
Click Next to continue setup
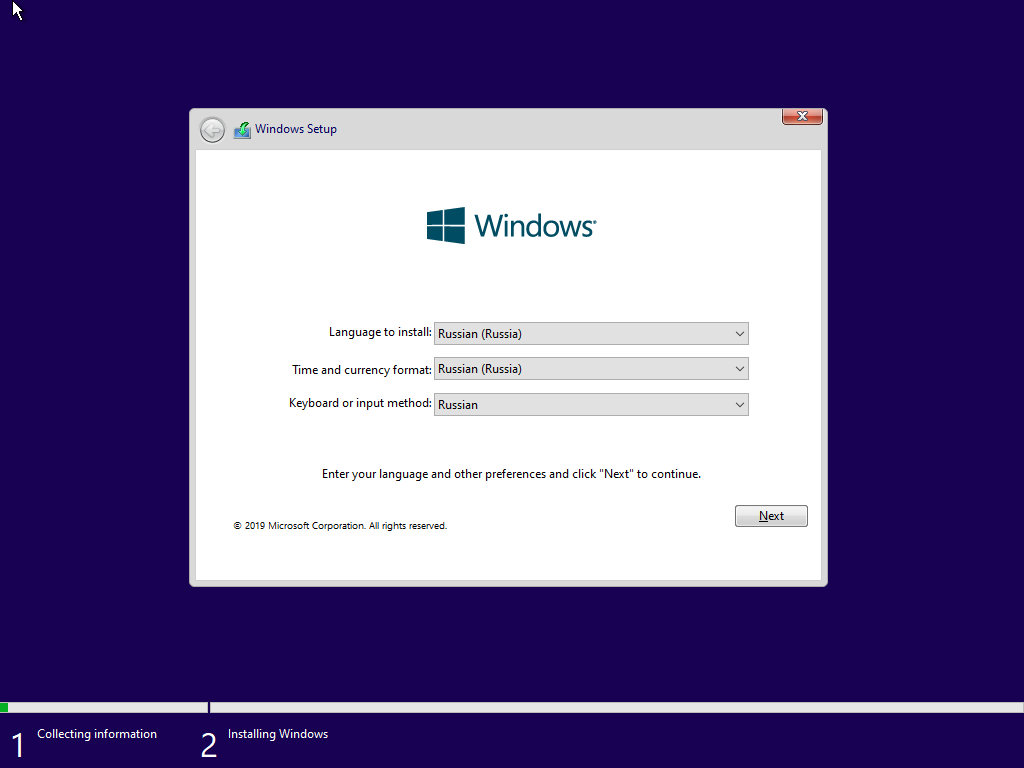point(771,516)
